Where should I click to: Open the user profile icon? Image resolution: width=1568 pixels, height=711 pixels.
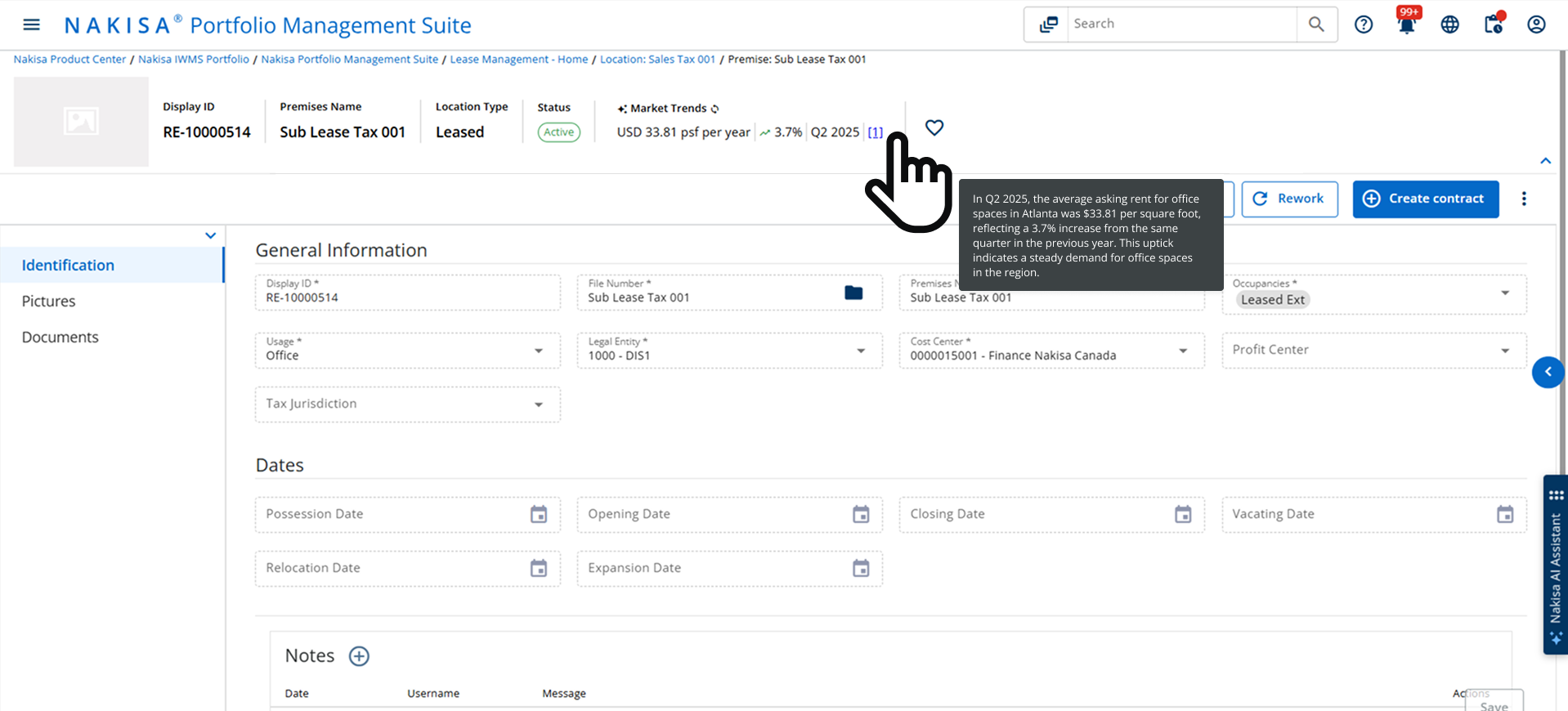coord(1536,25)
